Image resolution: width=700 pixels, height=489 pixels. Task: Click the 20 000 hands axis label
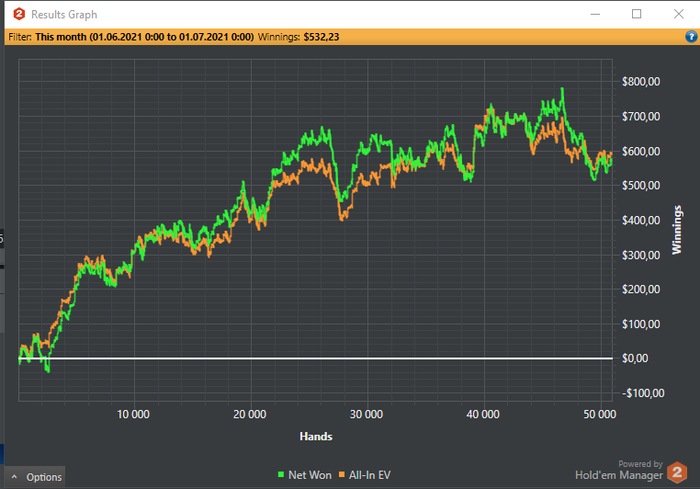click(250, 414)
